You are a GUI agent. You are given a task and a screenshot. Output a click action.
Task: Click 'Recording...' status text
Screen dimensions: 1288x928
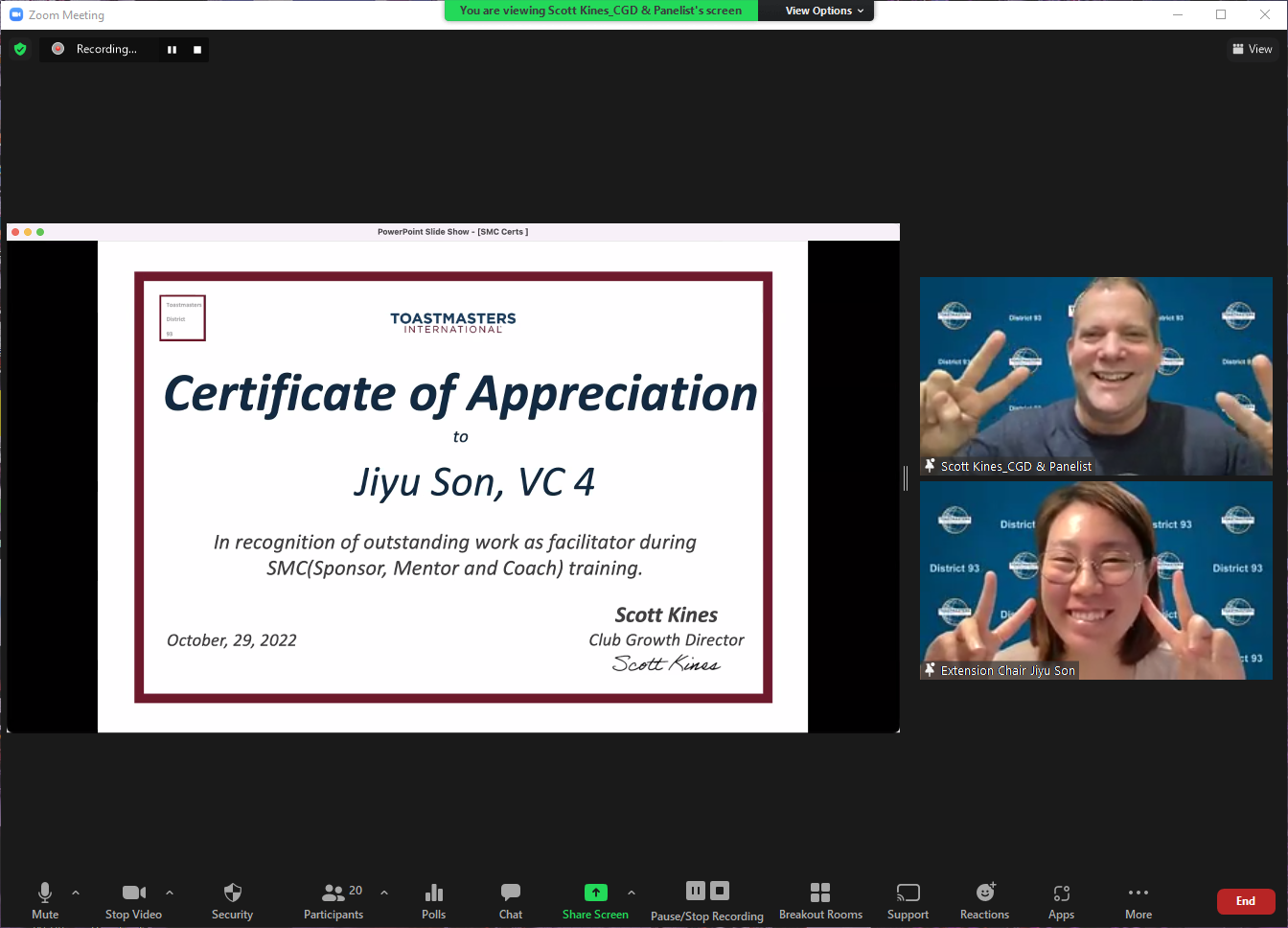pyautogui.click(x=106, y=49)
